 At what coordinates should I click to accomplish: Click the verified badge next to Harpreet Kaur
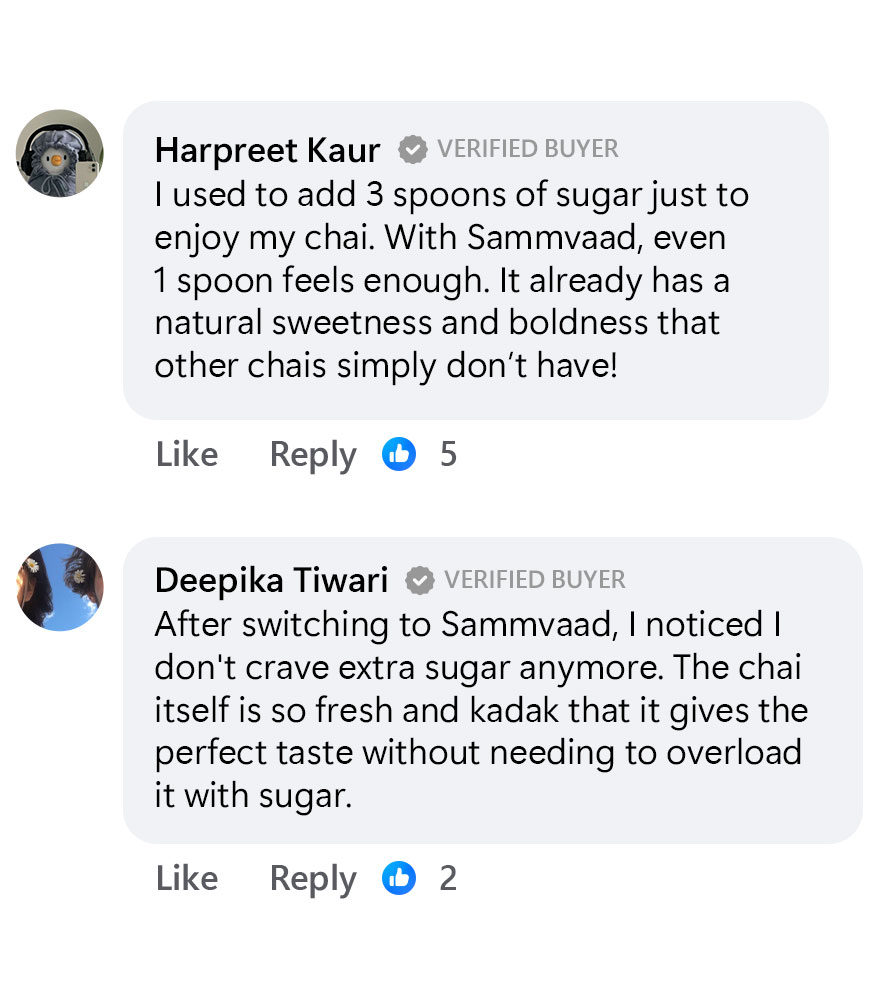[x=413, y=150]
